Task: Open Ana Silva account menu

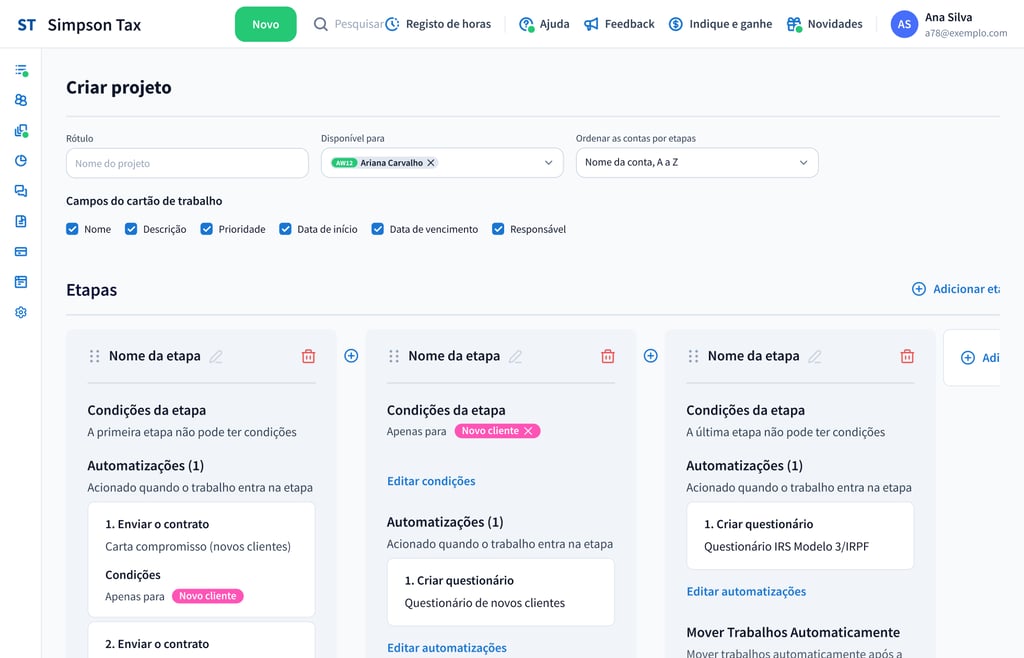Action: click(948, 24)
